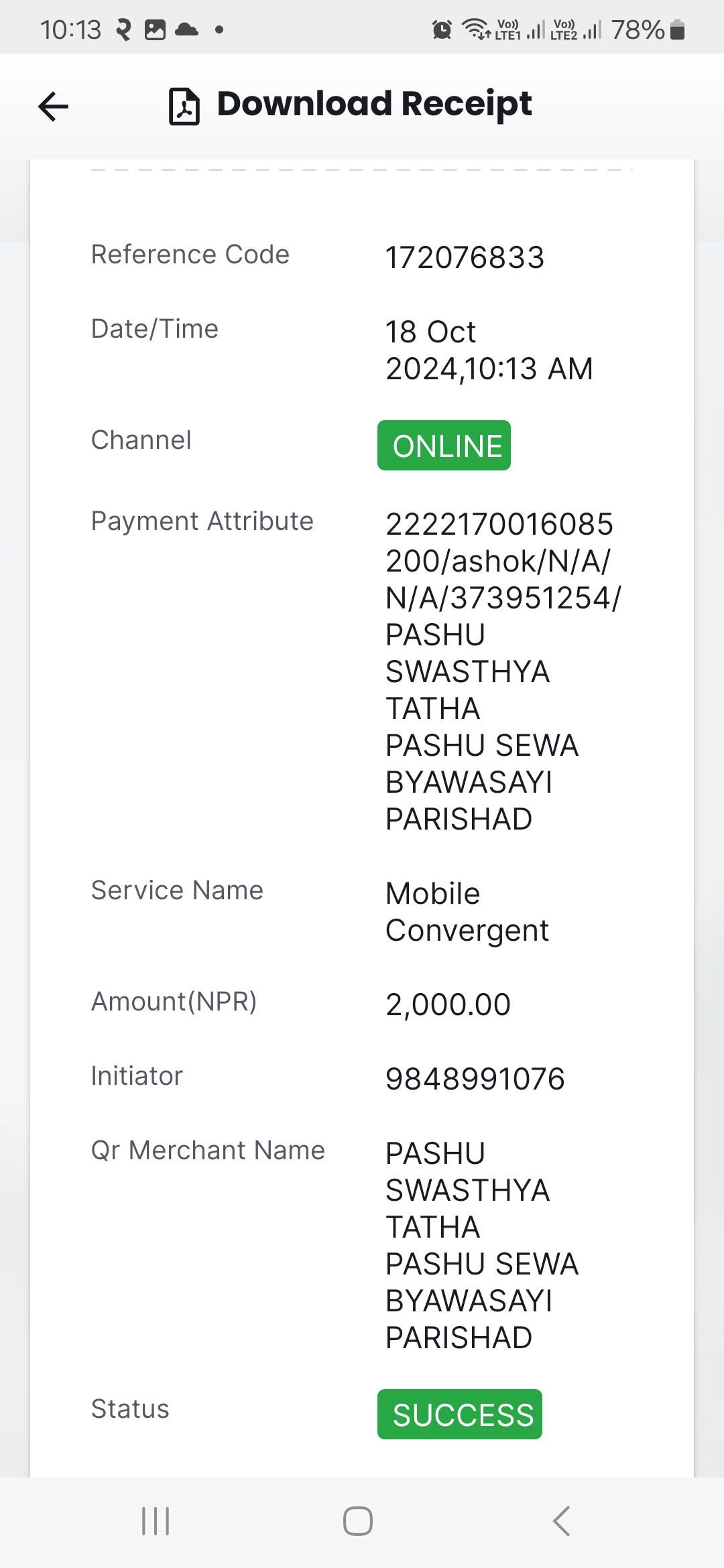Tap the back arrow in header
This screenshot has height=1568, width=724.
pyautogui.click(x=54, y=107)
